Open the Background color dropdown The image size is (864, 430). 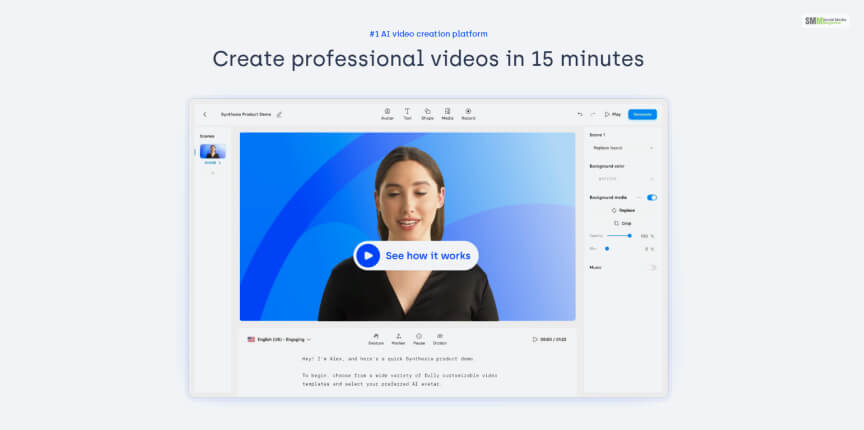pos(622,178)
